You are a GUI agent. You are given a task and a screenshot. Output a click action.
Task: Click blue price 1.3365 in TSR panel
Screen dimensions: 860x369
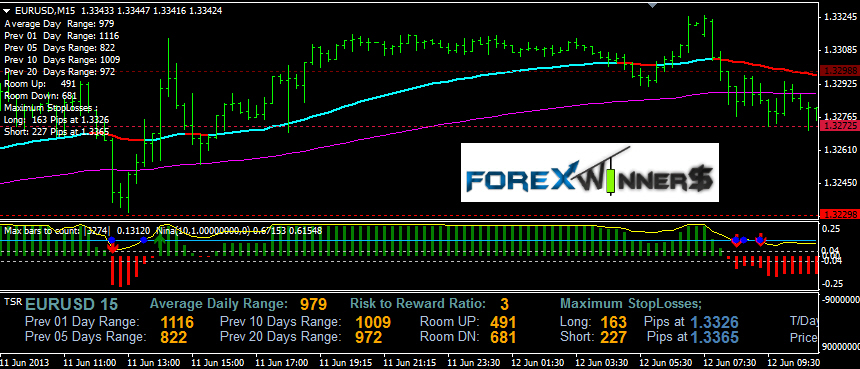[714, 337]
